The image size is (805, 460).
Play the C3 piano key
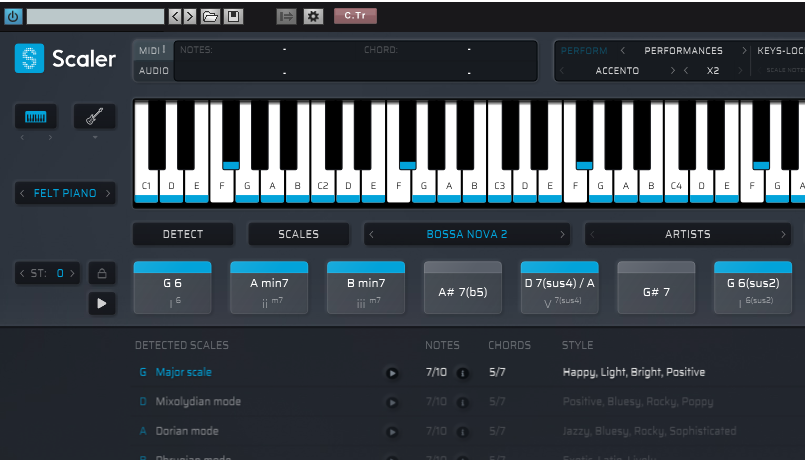[500, 186]
